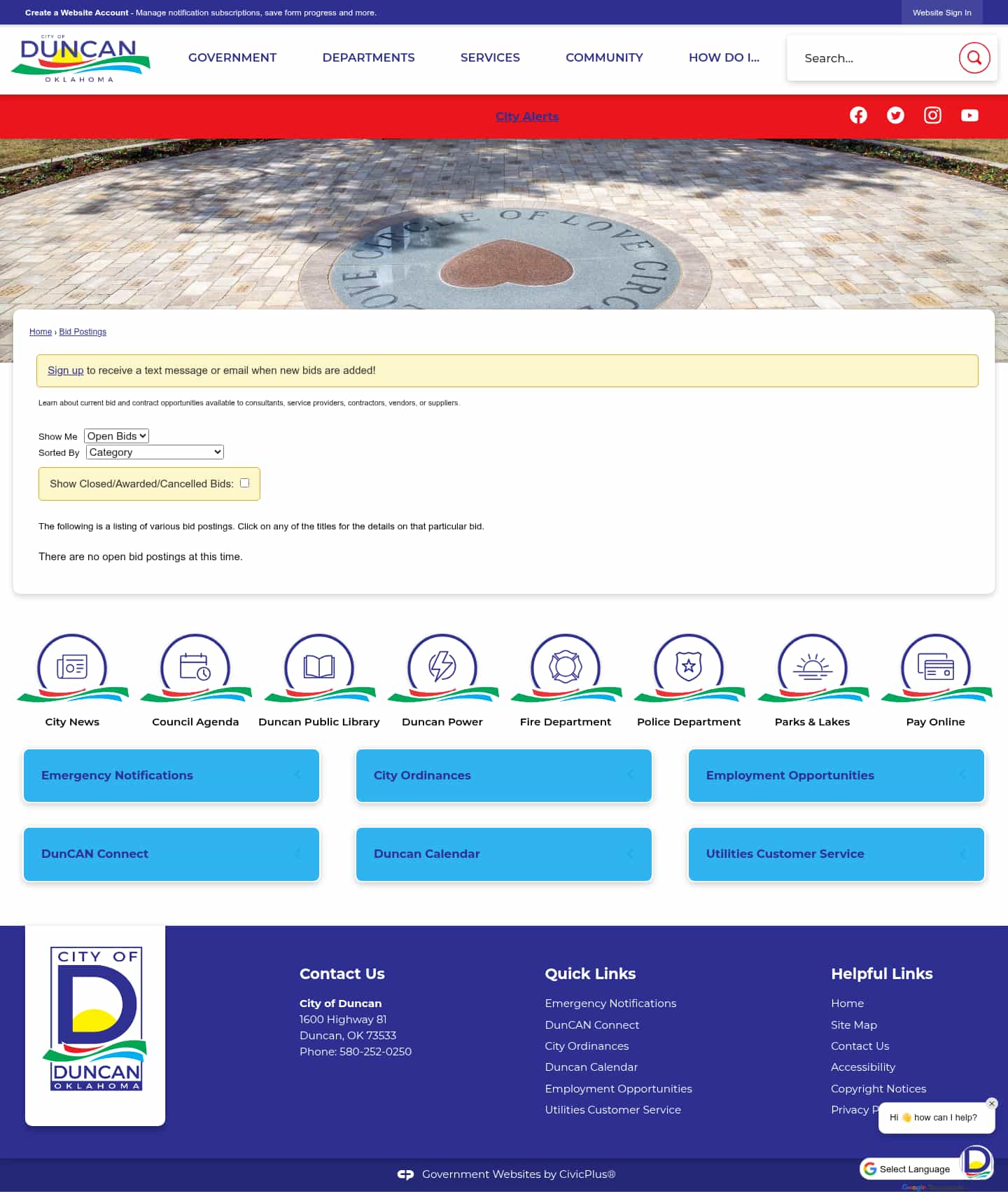Image resolution: width=1008 pixels, height=1194 pixels.
Task: Open the Government menu
Action: click(x=232, y=57)
